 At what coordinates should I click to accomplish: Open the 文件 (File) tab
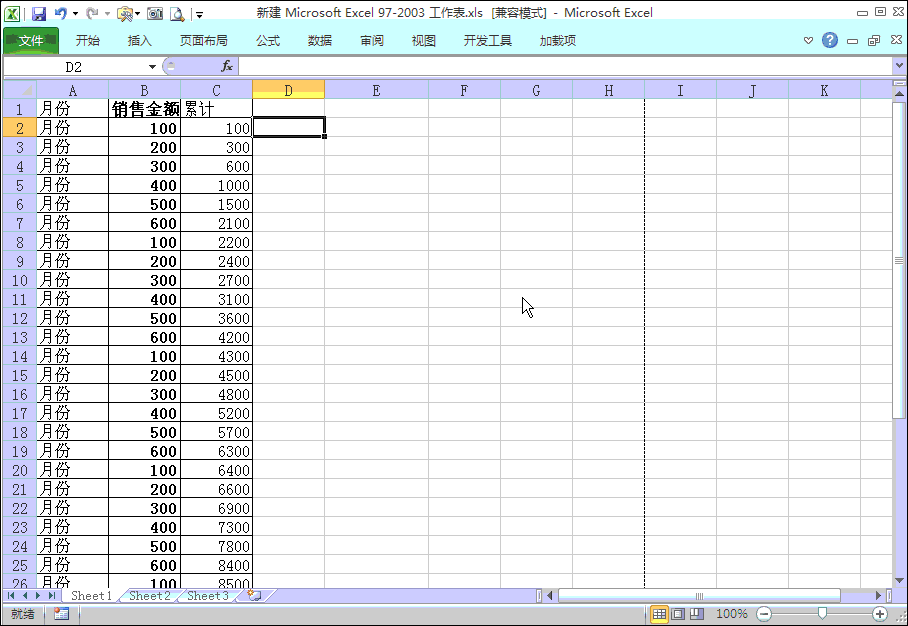tap(31, 41)
